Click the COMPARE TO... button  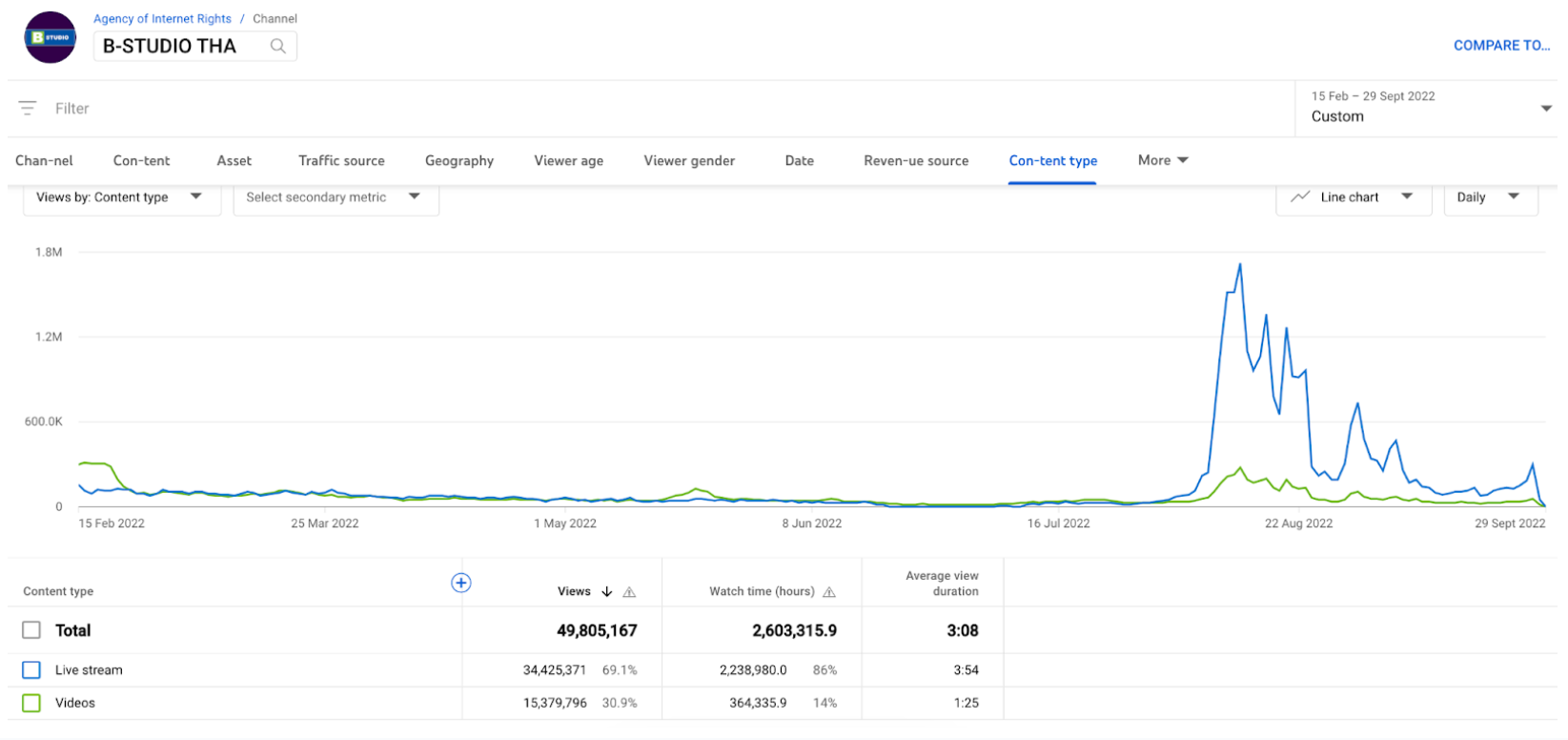pos(1500,46)
